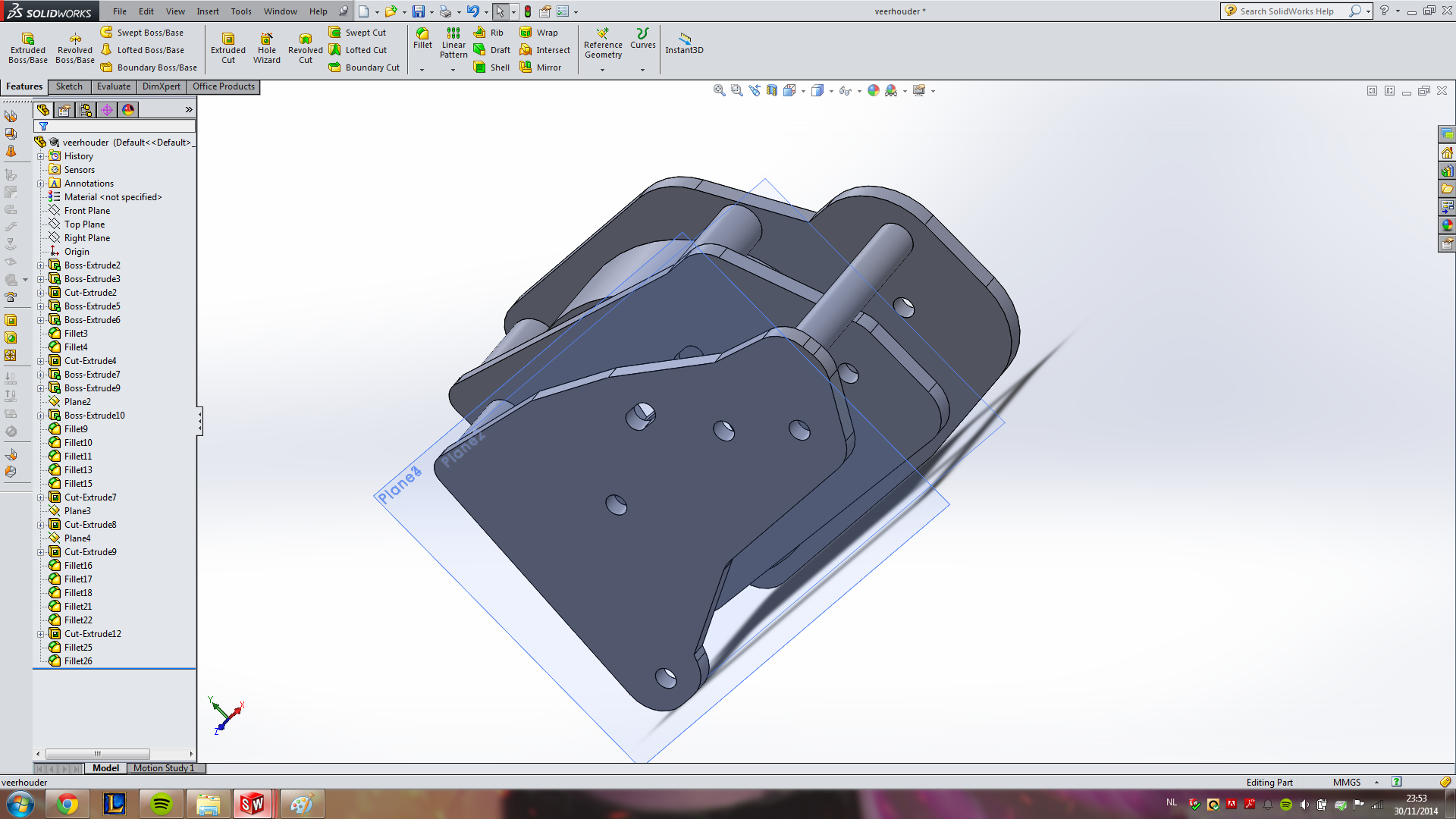Click Edit Appearance sphere icon
Screen dimensions: 1456x819
(873, 90)
